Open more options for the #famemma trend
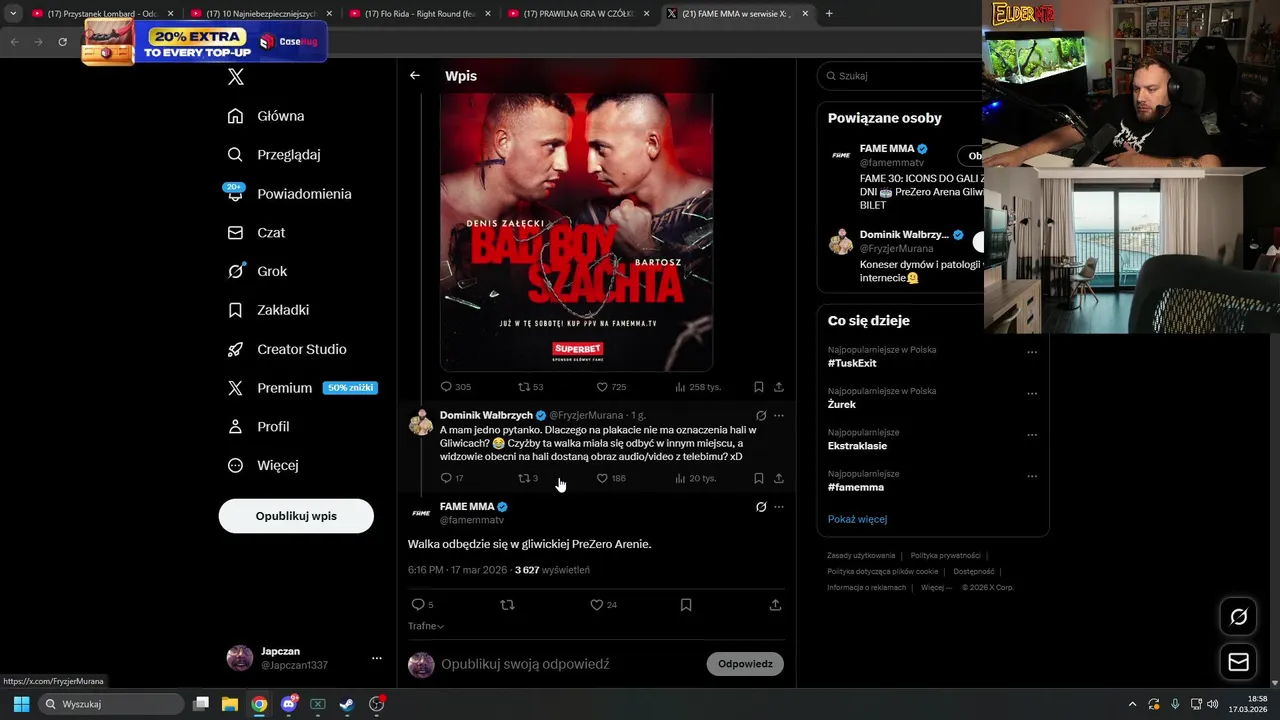 pyautogui.click(x=1032, y=476)
